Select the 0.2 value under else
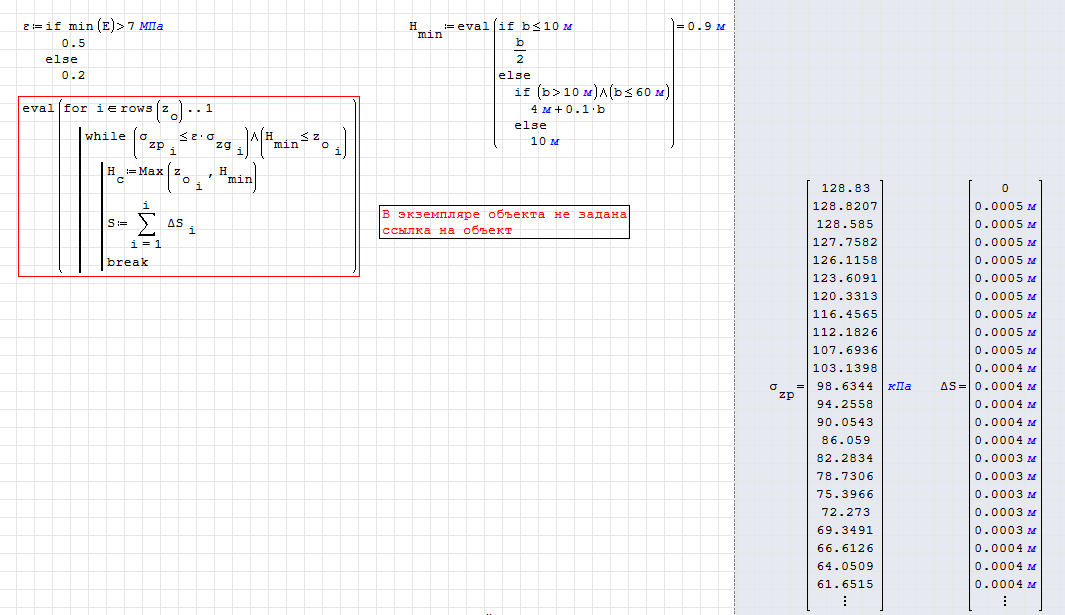 click(x=73, y=75)
